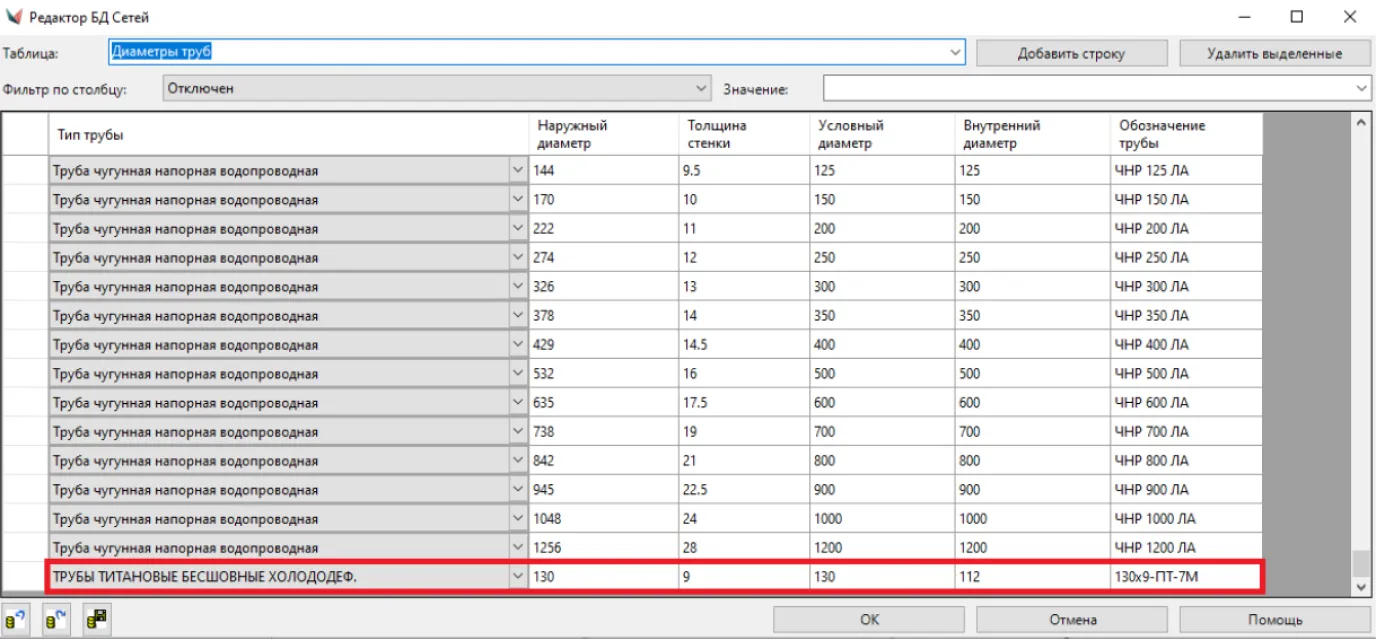Expand pipe type dropdown in ЧНР 200 ЛА row

(x=518, y=228)
